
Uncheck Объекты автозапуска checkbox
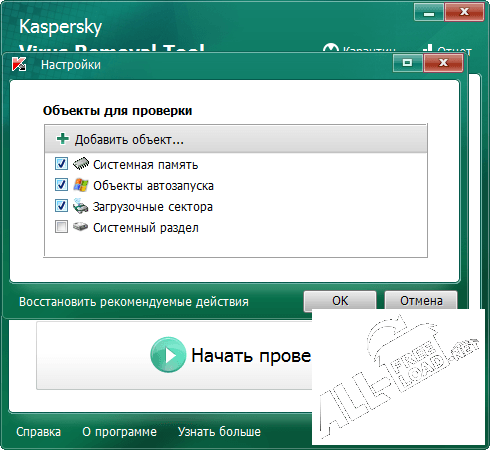[61, 185]
